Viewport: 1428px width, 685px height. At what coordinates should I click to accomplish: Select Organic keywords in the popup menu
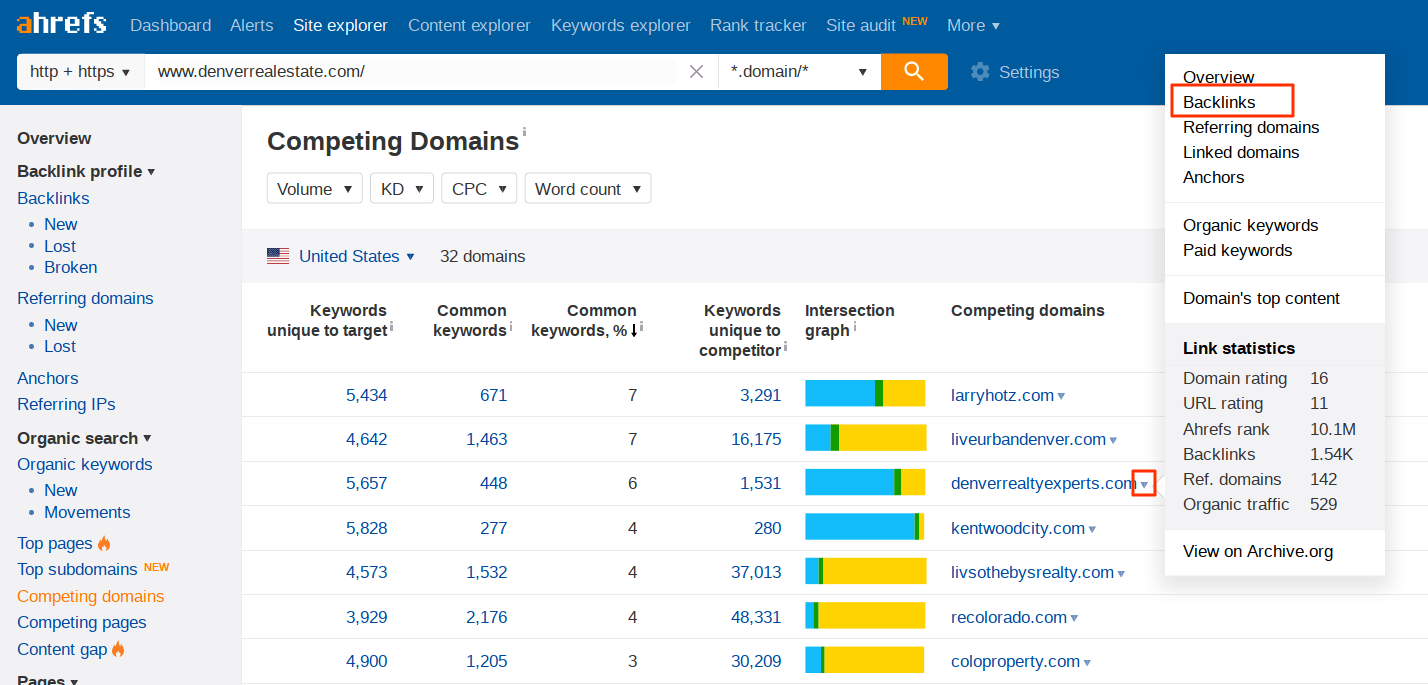[x=1251, y=225]
